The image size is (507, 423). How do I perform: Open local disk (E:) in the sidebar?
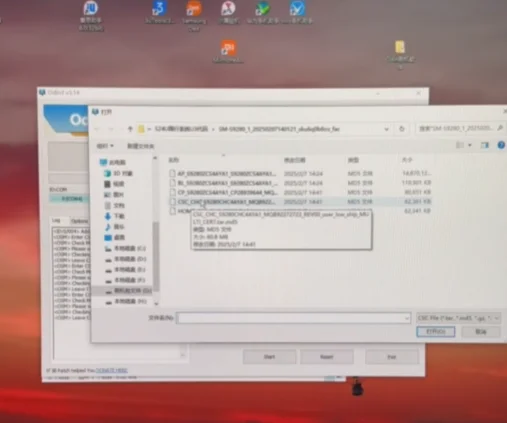pyautogui.click(x=125, y=269)
